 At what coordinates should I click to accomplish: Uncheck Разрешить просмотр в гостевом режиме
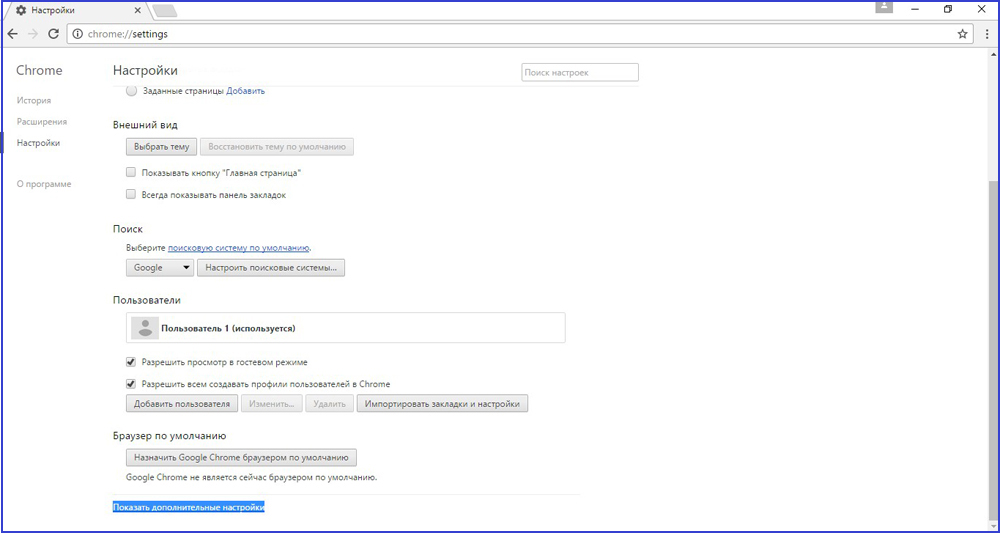(131, 362)
